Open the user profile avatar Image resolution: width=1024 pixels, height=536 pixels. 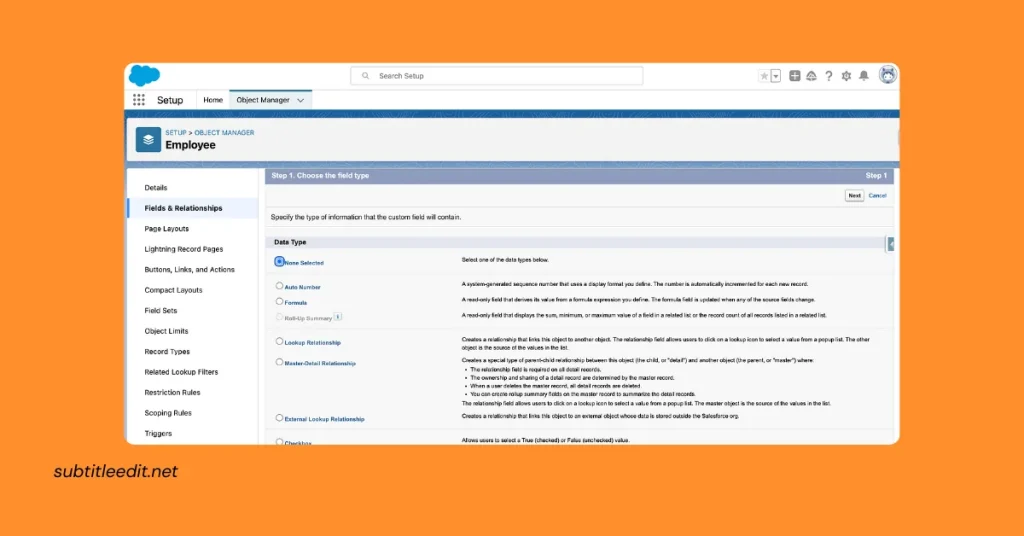click(887, 76)
